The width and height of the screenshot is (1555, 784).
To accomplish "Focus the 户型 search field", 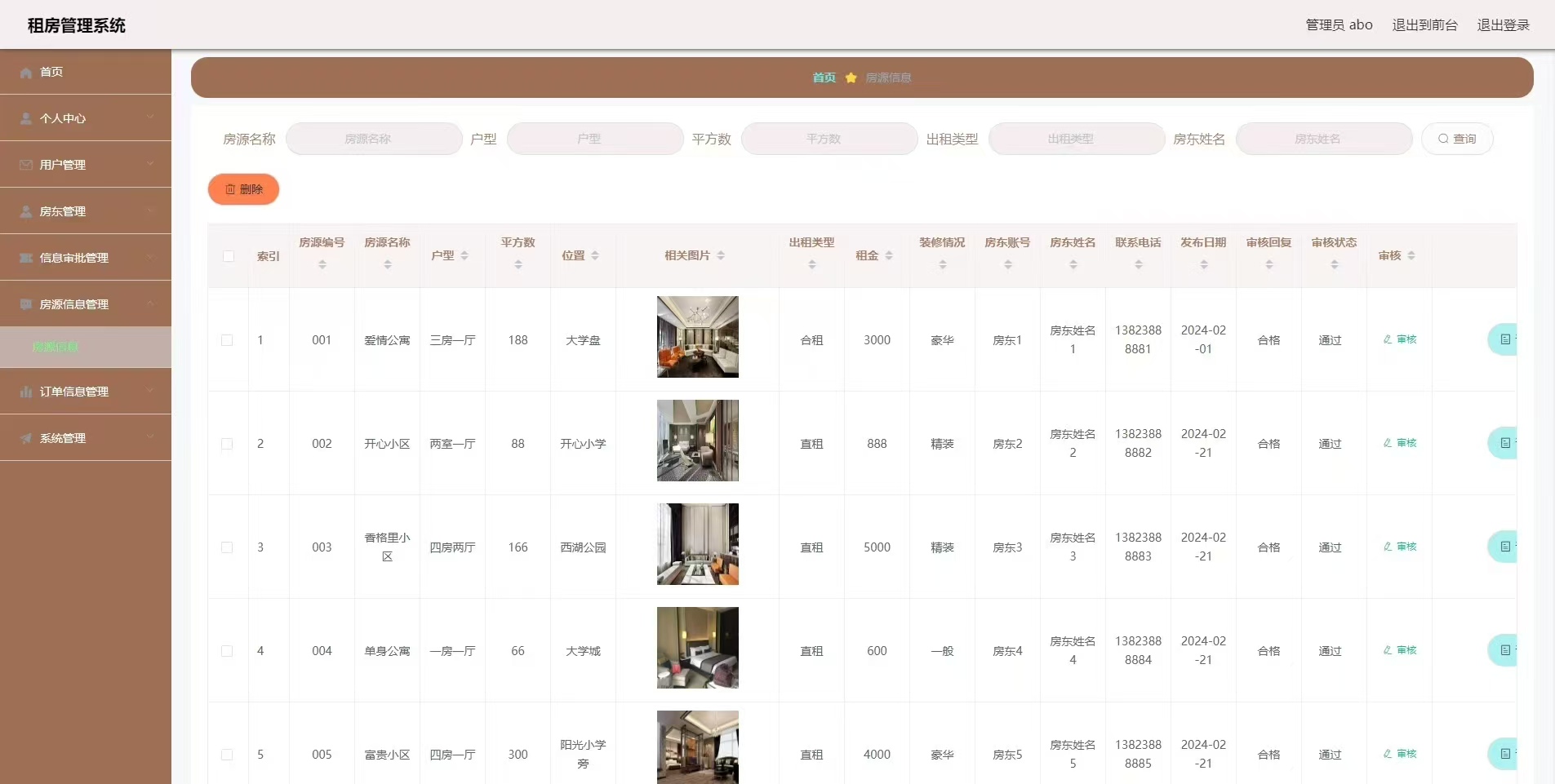I will pos(595,139).
